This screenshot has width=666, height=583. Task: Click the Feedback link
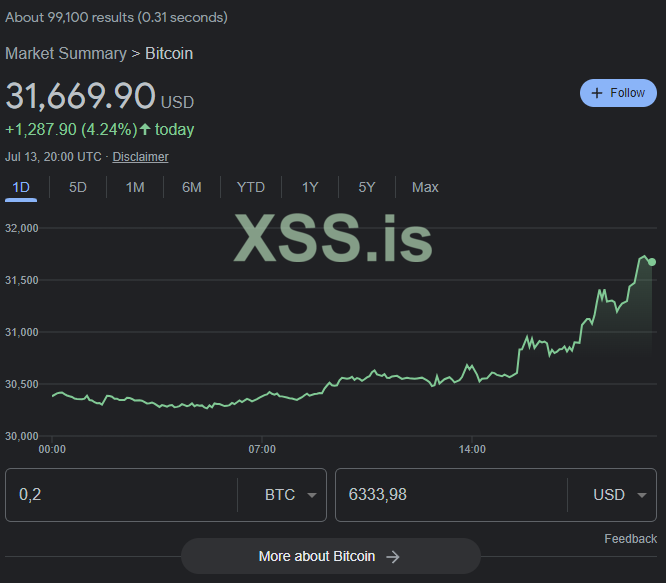630,539
